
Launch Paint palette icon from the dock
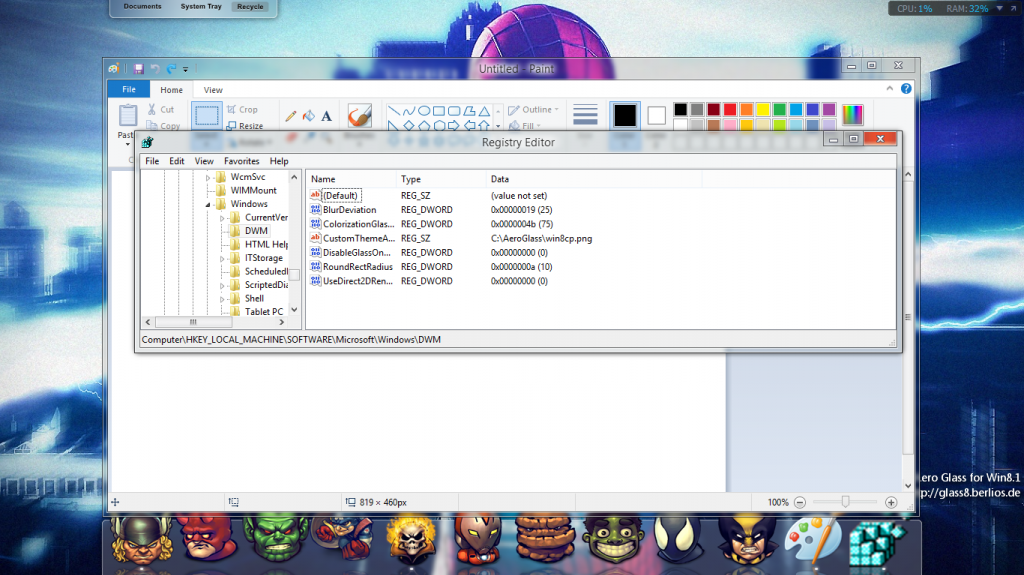(811, 540)
